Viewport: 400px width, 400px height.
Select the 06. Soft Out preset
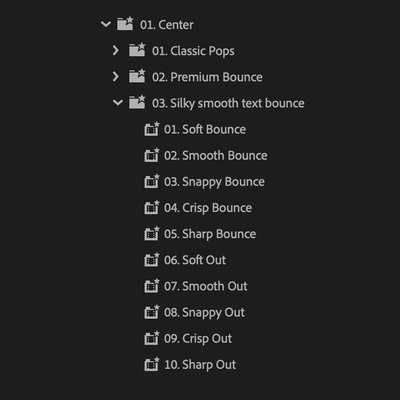coord(195,260)
